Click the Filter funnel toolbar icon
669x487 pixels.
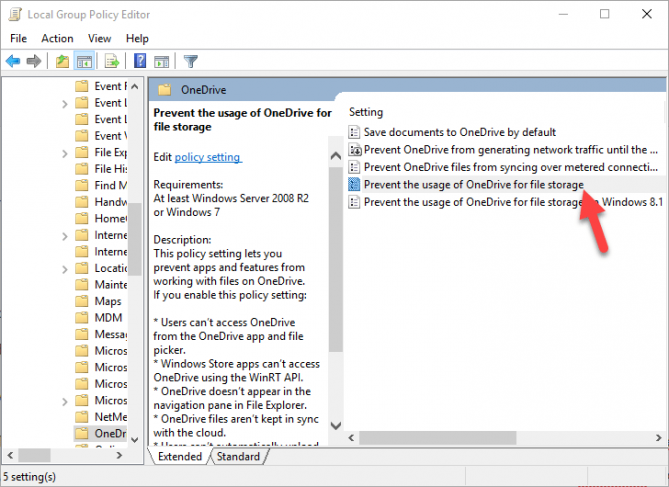click(191, 61)
